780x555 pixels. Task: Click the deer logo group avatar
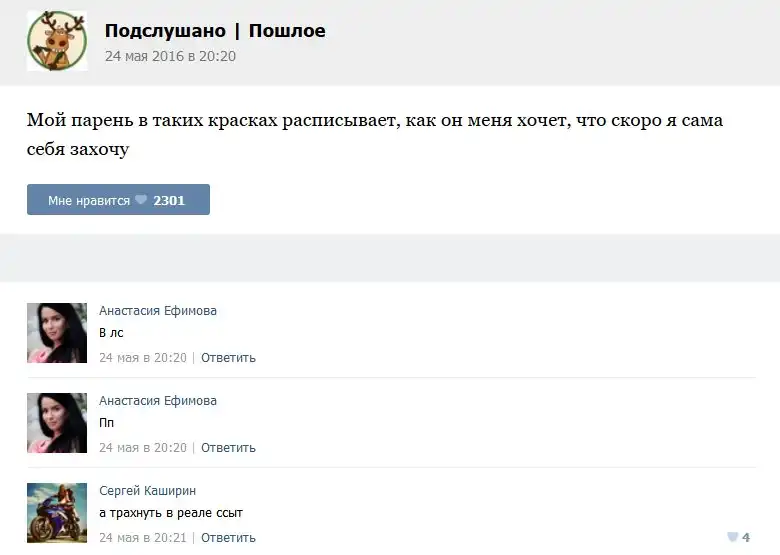pyautogui.click(x=57, y=41)
